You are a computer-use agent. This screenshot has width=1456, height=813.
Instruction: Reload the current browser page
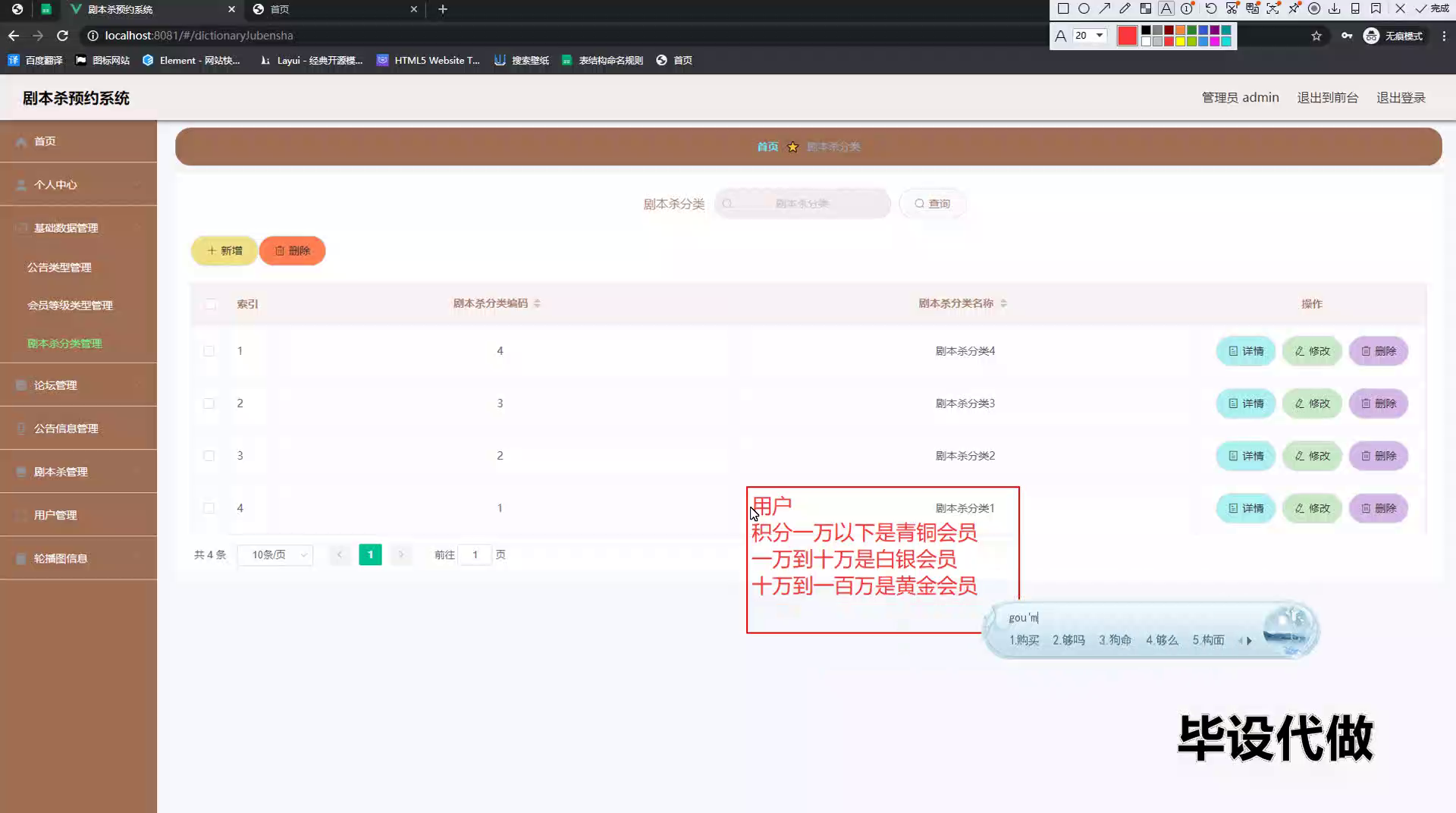pyautogui.click(x=63, y=36)
